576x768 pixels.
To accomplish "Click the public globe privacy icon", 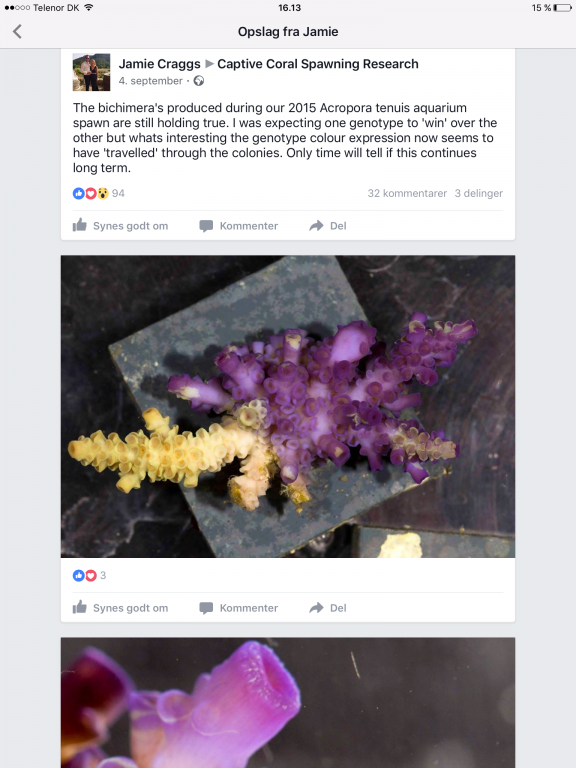I will pyautogui.click(x=199, y=81).
